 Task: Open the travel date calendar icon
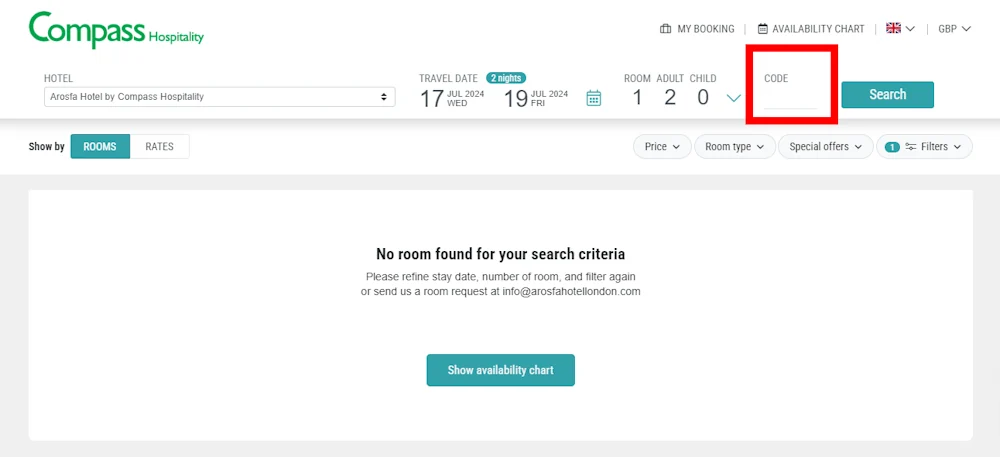click(x=594, y=98)
